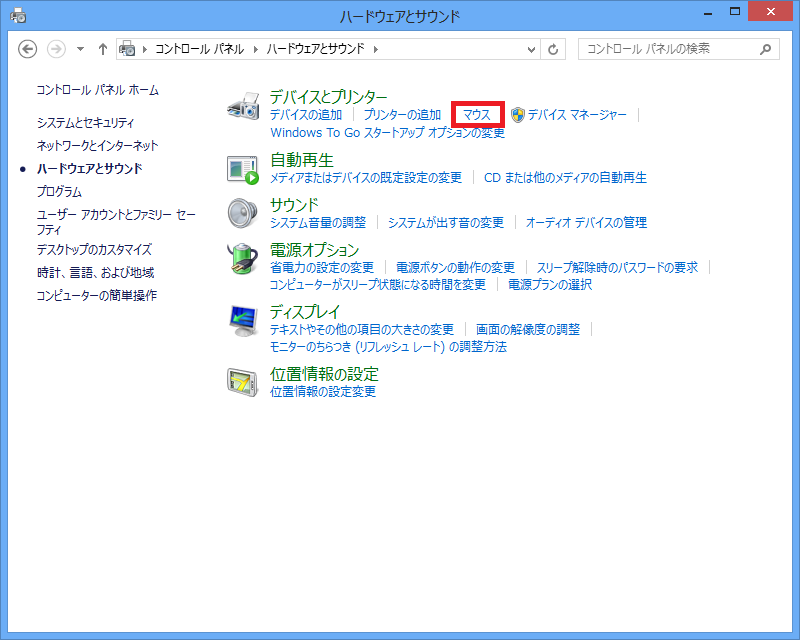This screenshot has height=640, width=800.
Task: Click the Power Options (電源オプション) battery icon
Action: coord(243,259)
